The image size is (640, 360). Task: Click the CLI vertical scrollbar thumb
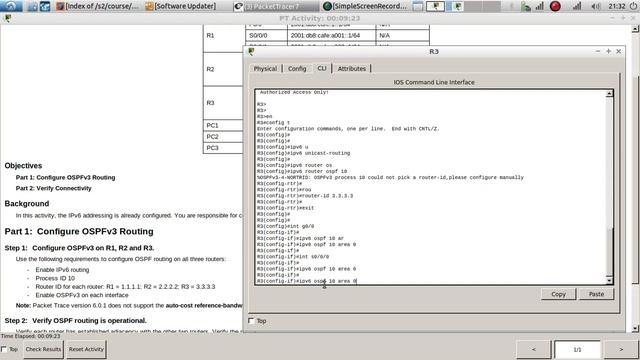[x=609, y=252]
